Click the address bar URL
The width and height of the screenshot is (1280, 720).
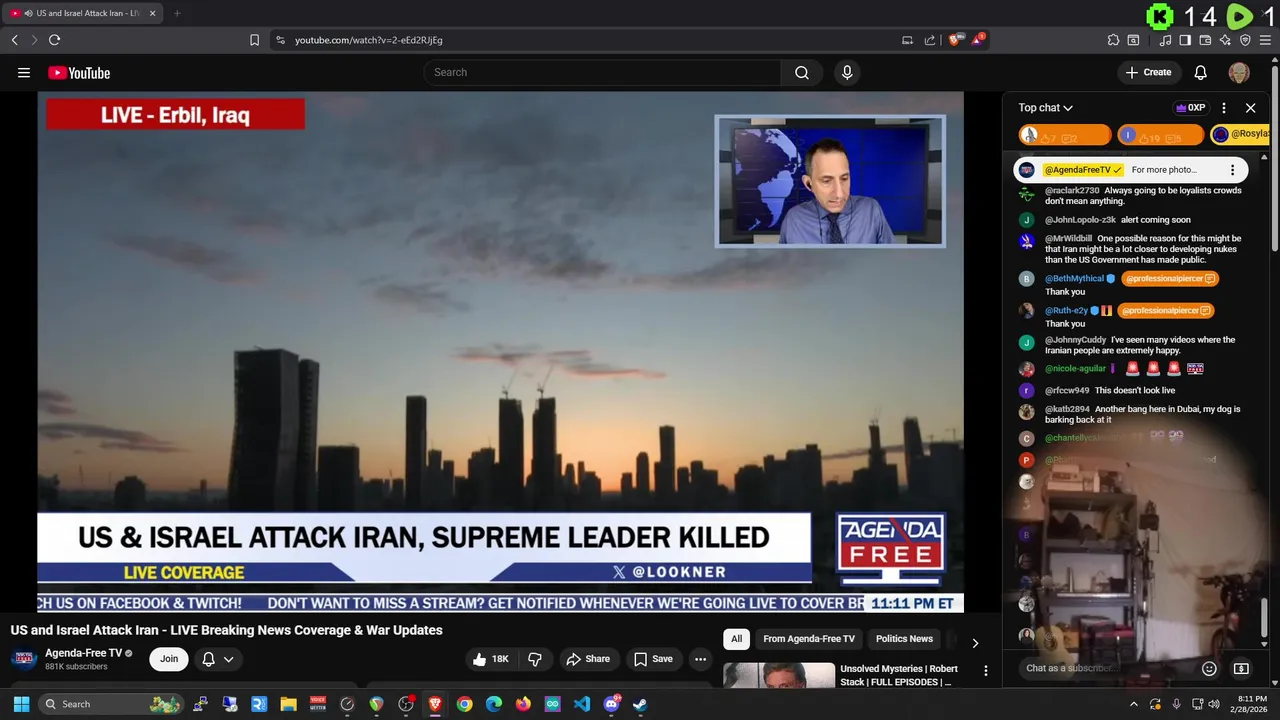pos(368,40)
